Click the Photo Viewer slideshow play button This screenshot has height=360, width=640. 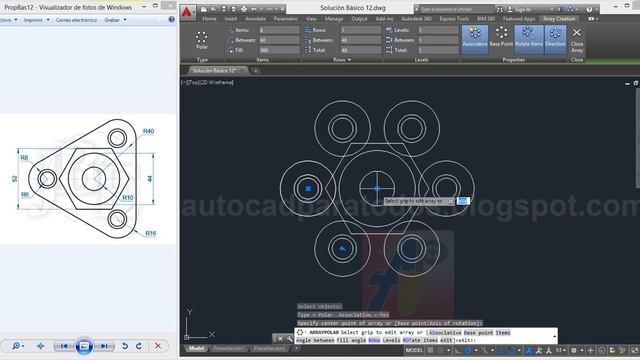pyautogui.click(x=84, y=346)
